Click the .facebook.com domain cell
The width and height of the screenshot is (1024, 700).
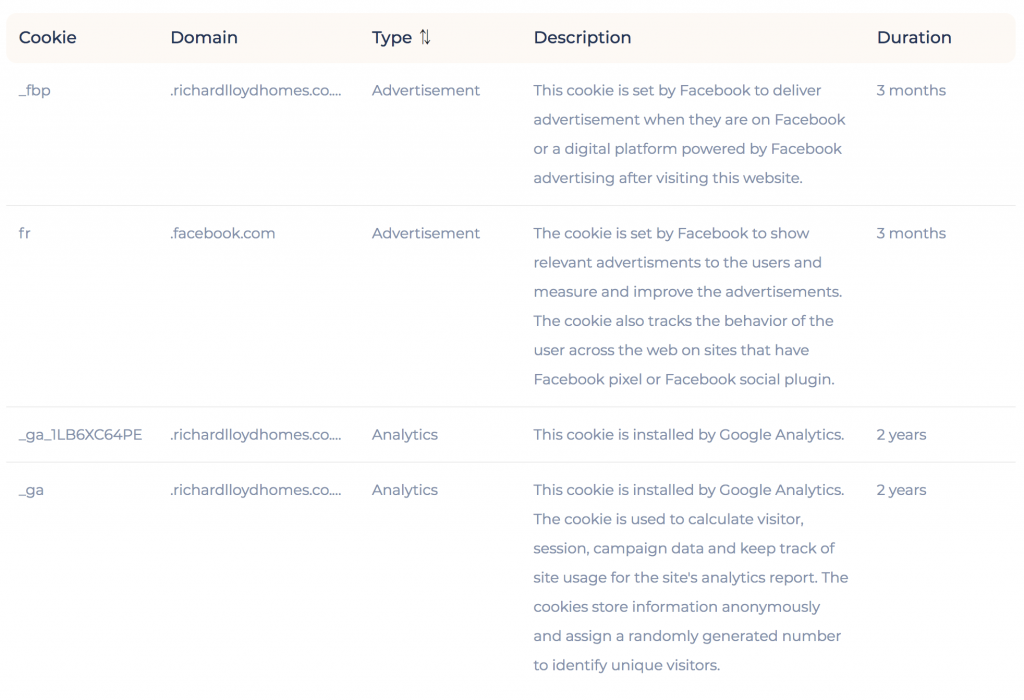point(223,233)
